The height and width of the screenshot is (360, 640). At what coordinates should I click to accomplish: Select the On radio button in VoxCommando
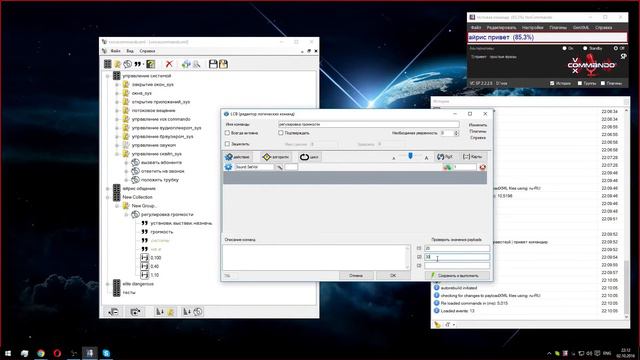tap(564, 48)
